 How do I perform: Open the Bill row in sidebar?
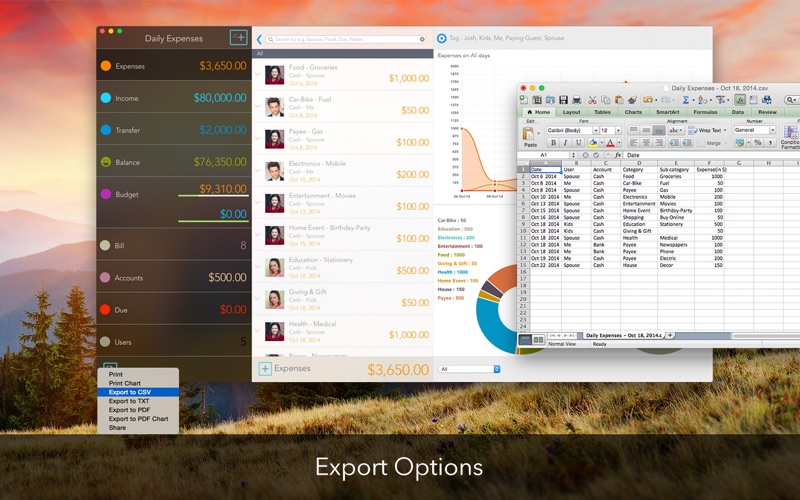[x=173, y=245]
